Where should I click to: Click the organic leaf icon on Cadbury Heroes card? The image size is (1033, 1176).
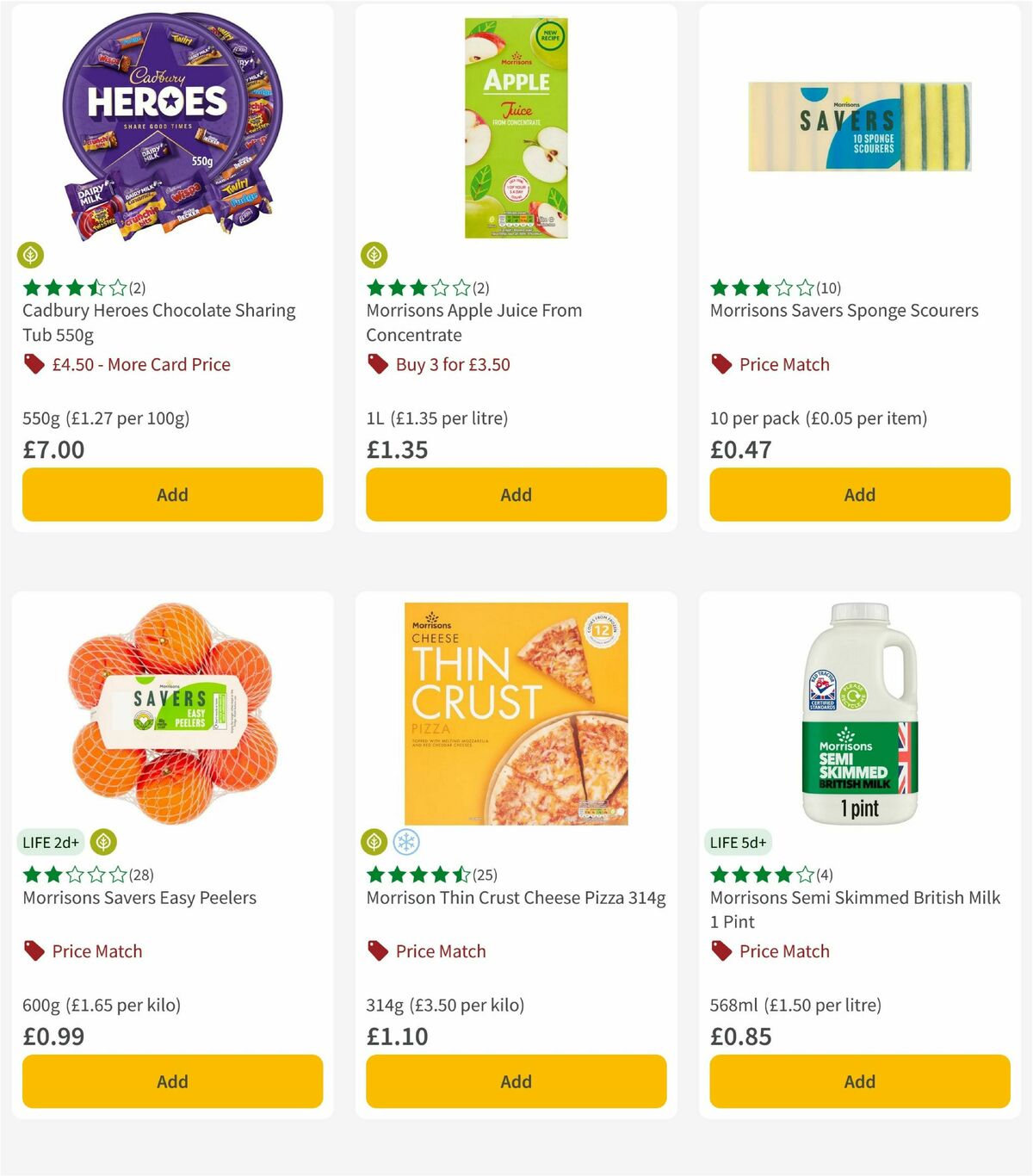point(31,256)
